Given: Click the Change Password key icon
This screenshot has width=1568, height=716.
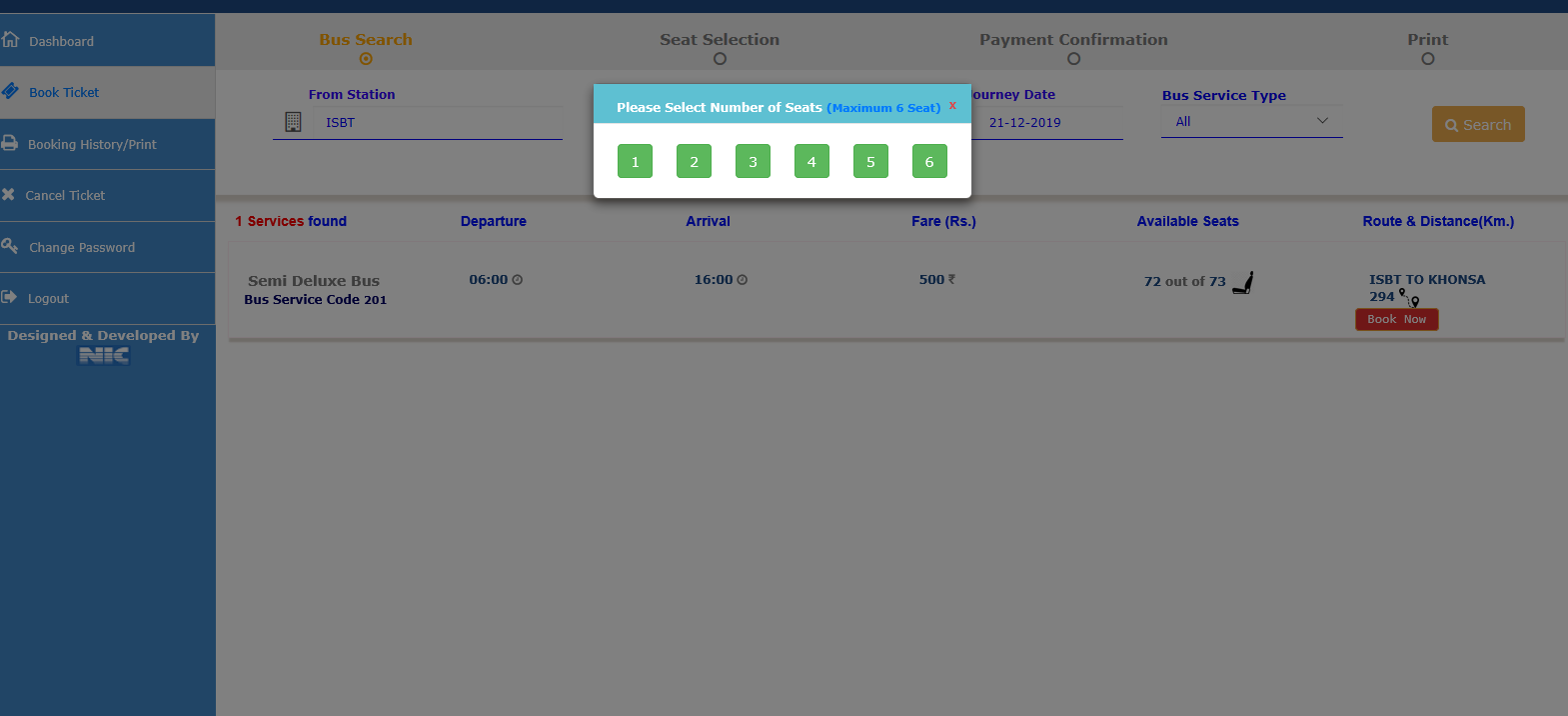Looking at the screenshot, I should pyautogui.click(x=10, y=246).
